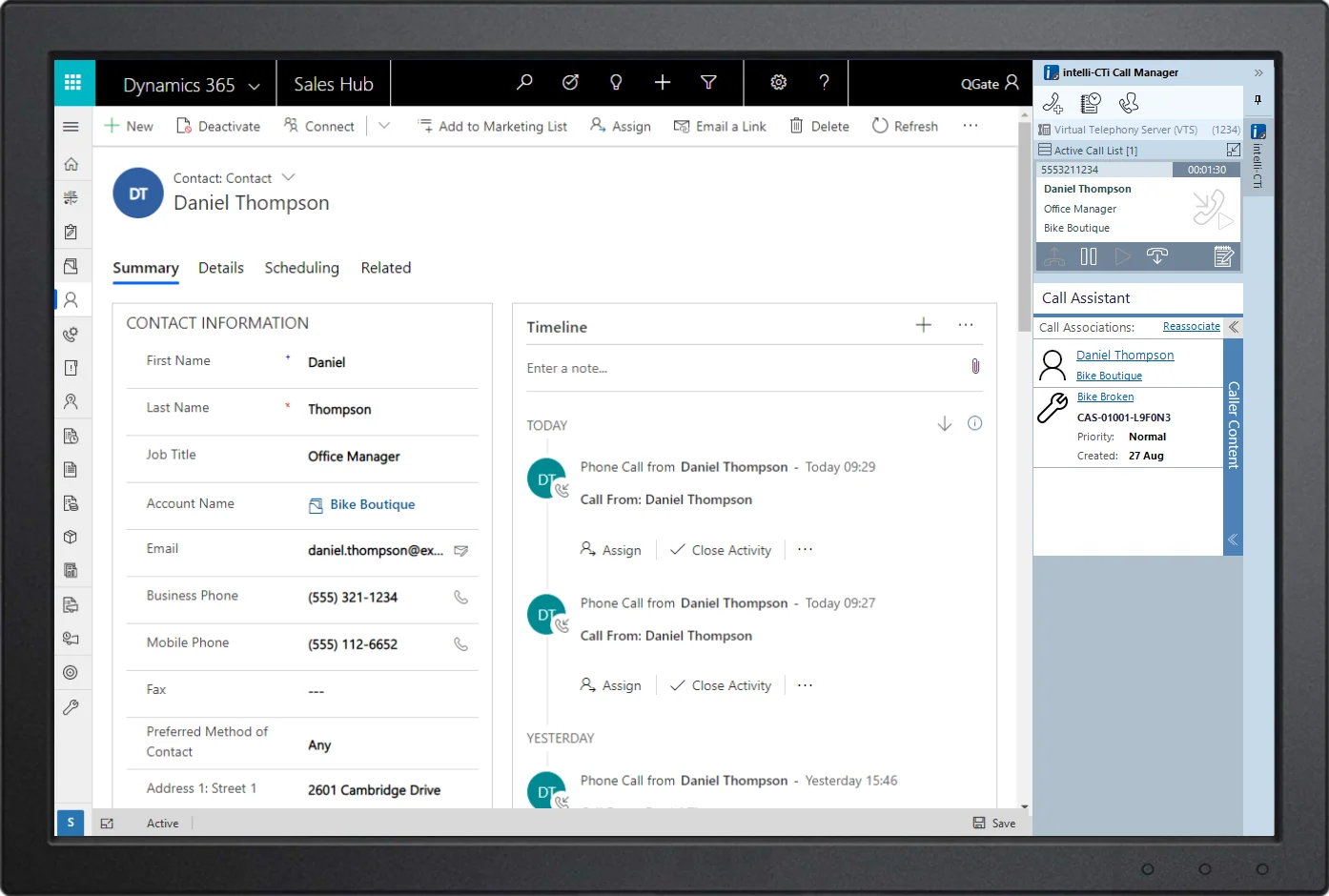Image resolution: width=1329 pixels, height=896 pixels.
Task: Click the info icon in Timeline
Action: coord(975,424)
